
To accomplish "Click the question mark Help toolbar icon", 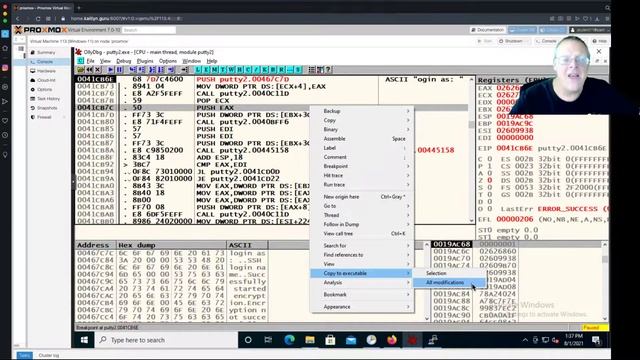I will [328, 70].
